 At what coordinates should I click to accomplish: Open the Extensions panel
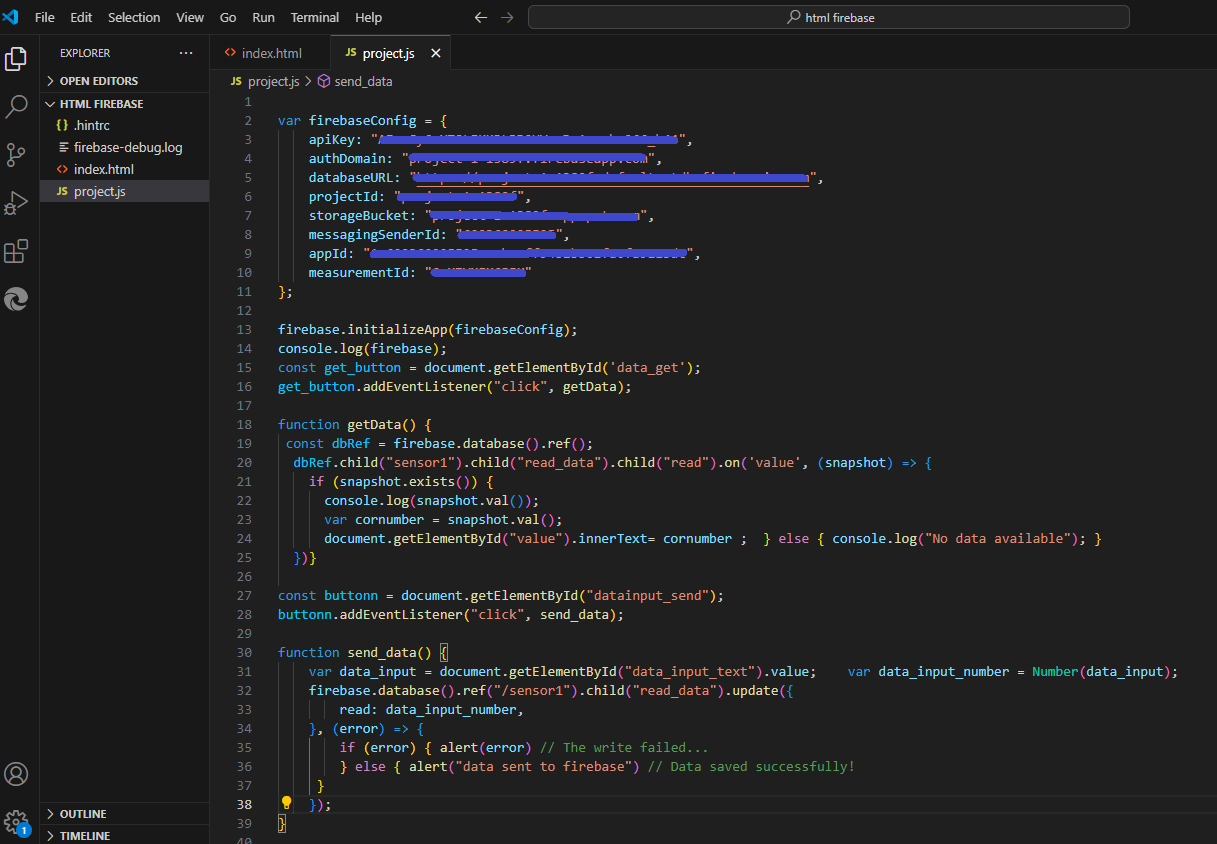tap(16, 251)
